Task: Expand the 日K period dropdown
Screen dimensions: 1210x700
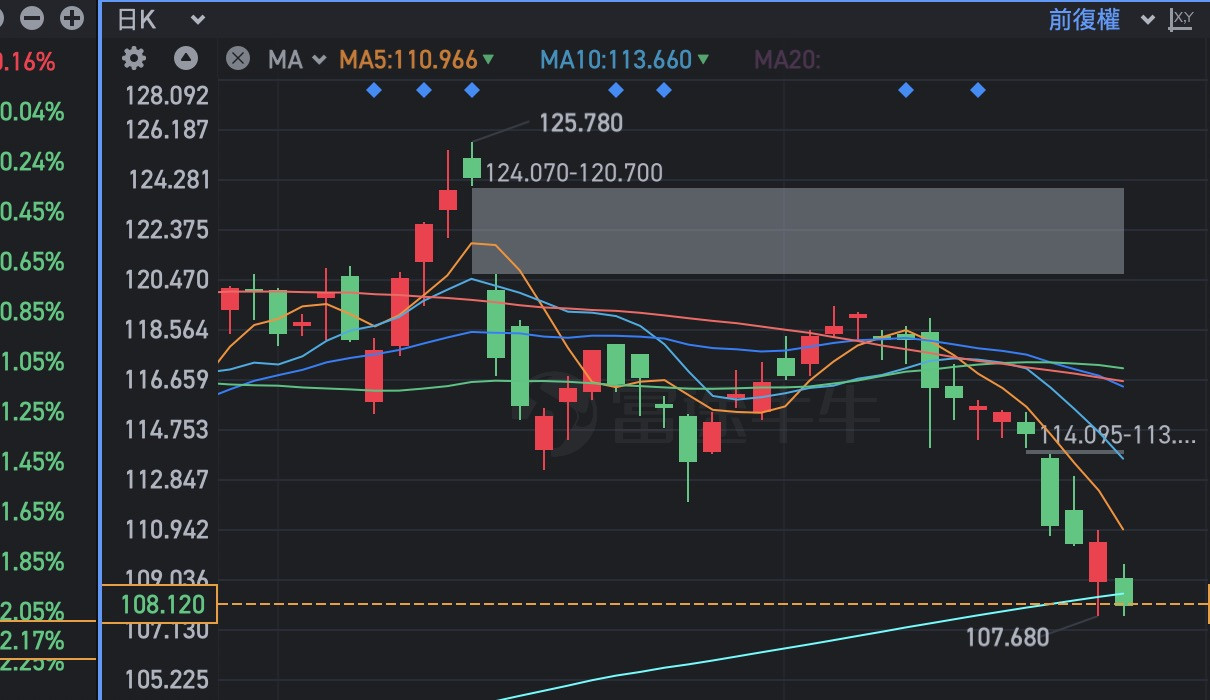Action: coord(160,19)
